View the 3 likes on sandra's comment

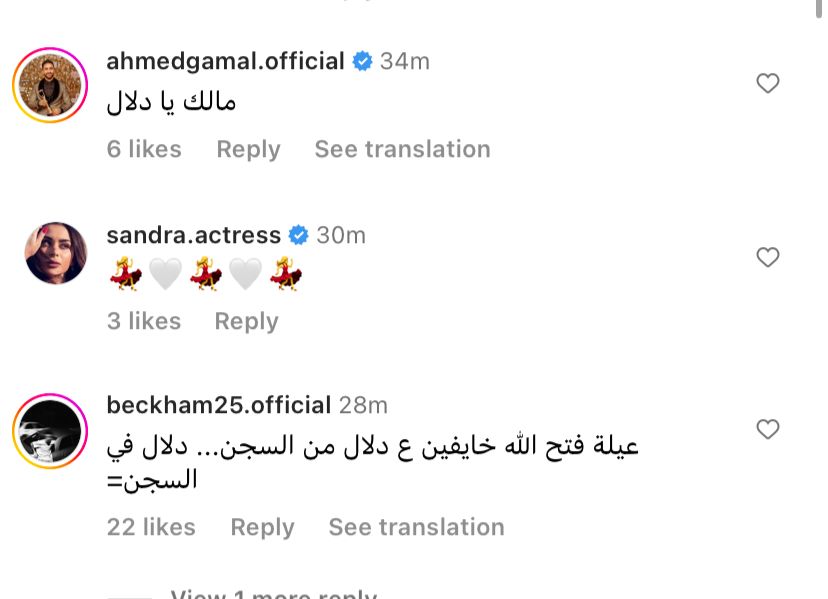(144, 321)
